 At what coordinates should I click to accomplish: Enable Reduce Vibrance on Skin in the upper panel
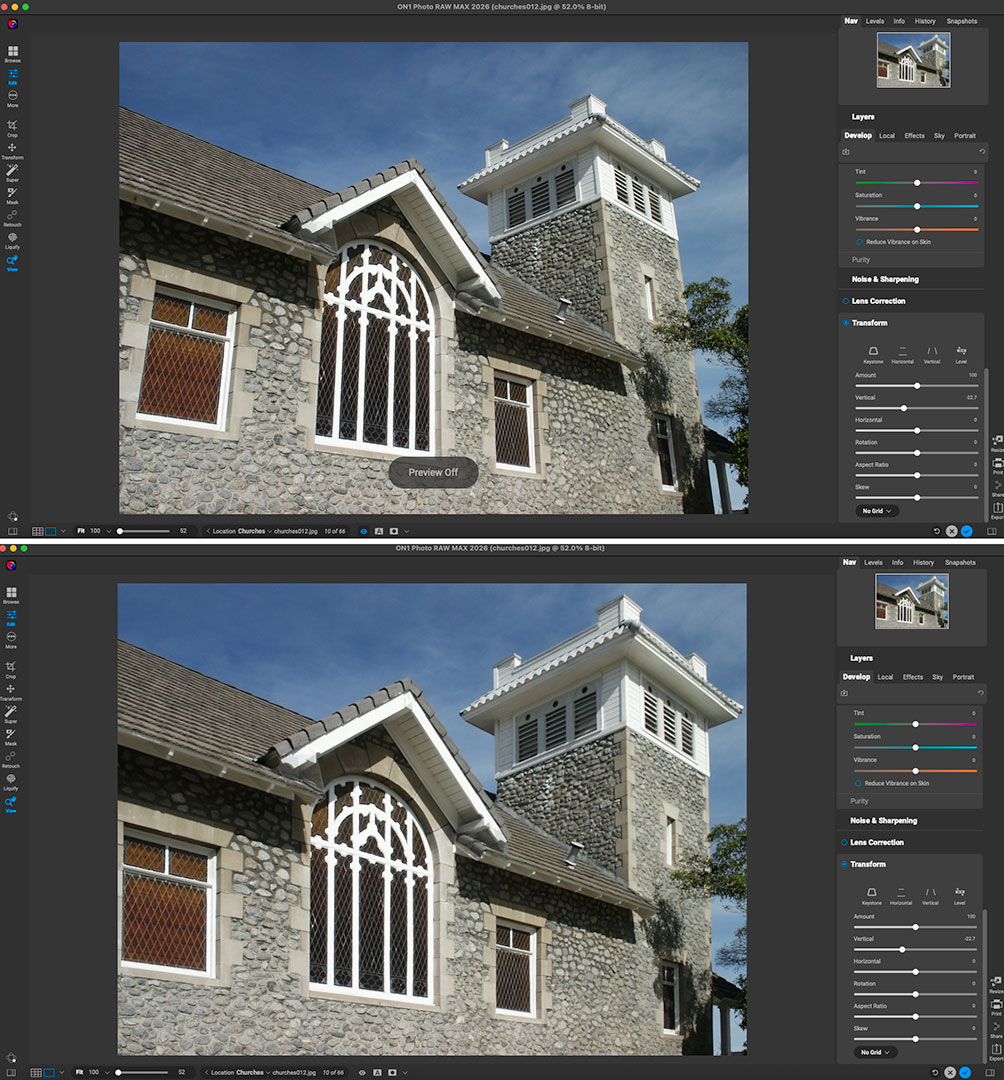point(859,242)
